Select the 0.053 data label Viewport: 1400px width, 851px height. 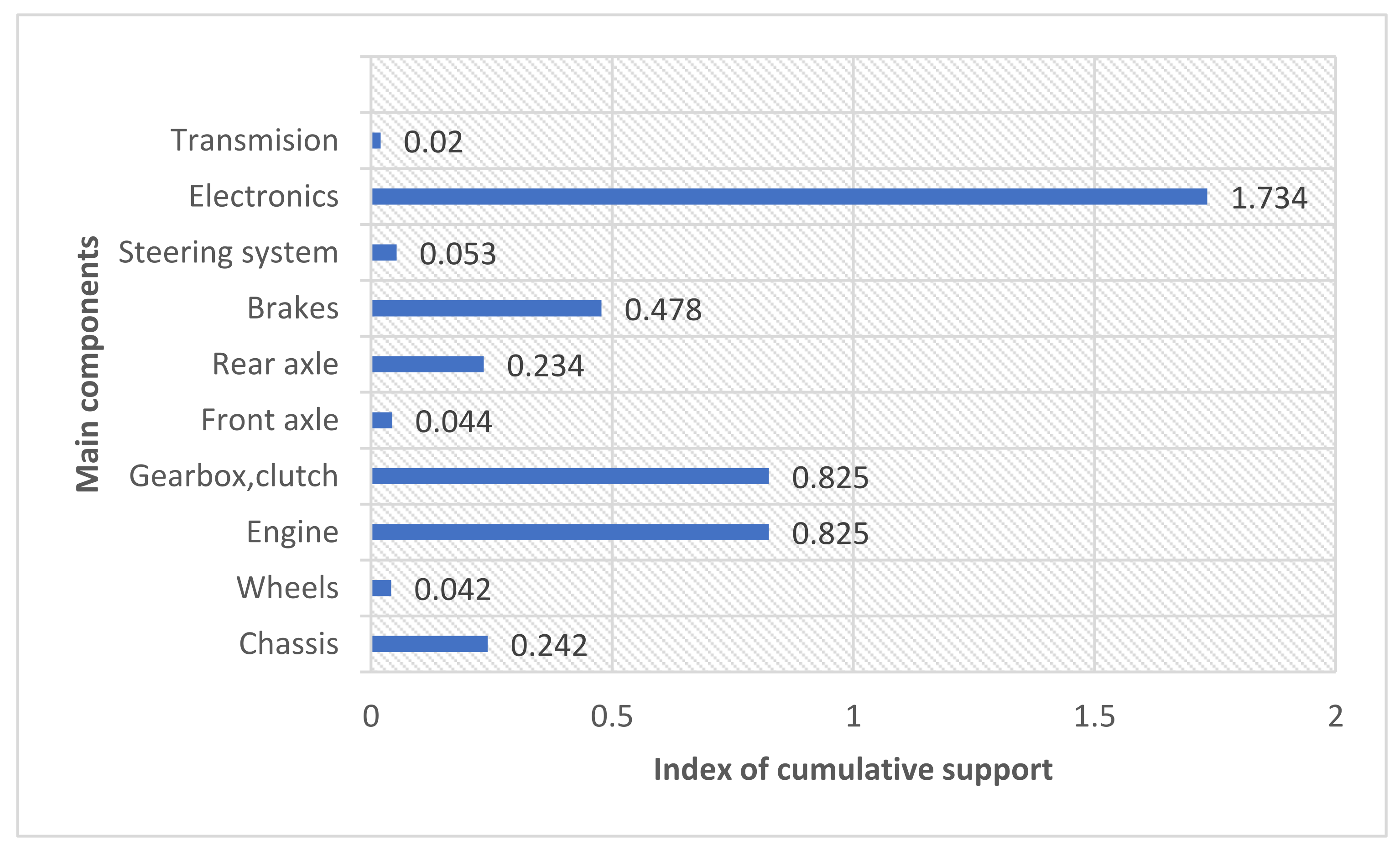tap(458, 254)
